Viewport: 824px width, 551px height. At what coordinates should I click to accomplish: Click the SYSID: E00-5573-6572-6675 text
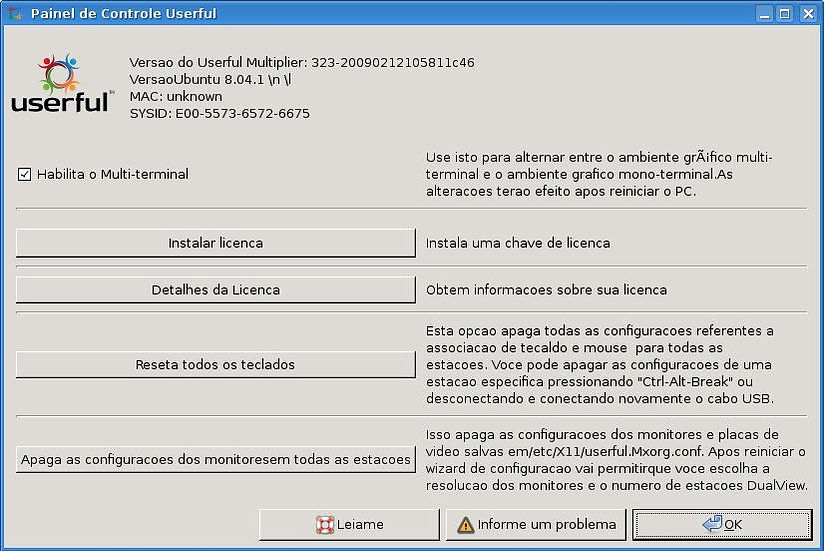[220, 113]
